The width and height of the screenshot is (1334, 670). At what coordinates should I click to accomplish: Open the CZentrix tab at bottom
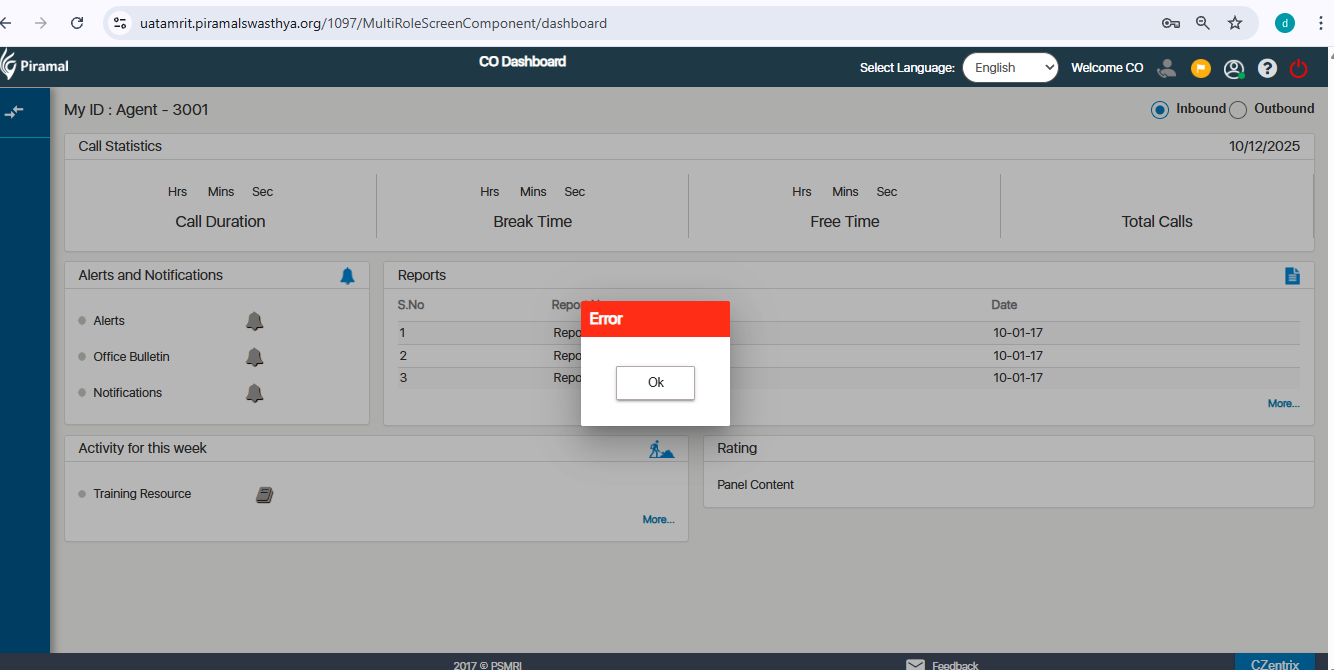(1274, 664)
